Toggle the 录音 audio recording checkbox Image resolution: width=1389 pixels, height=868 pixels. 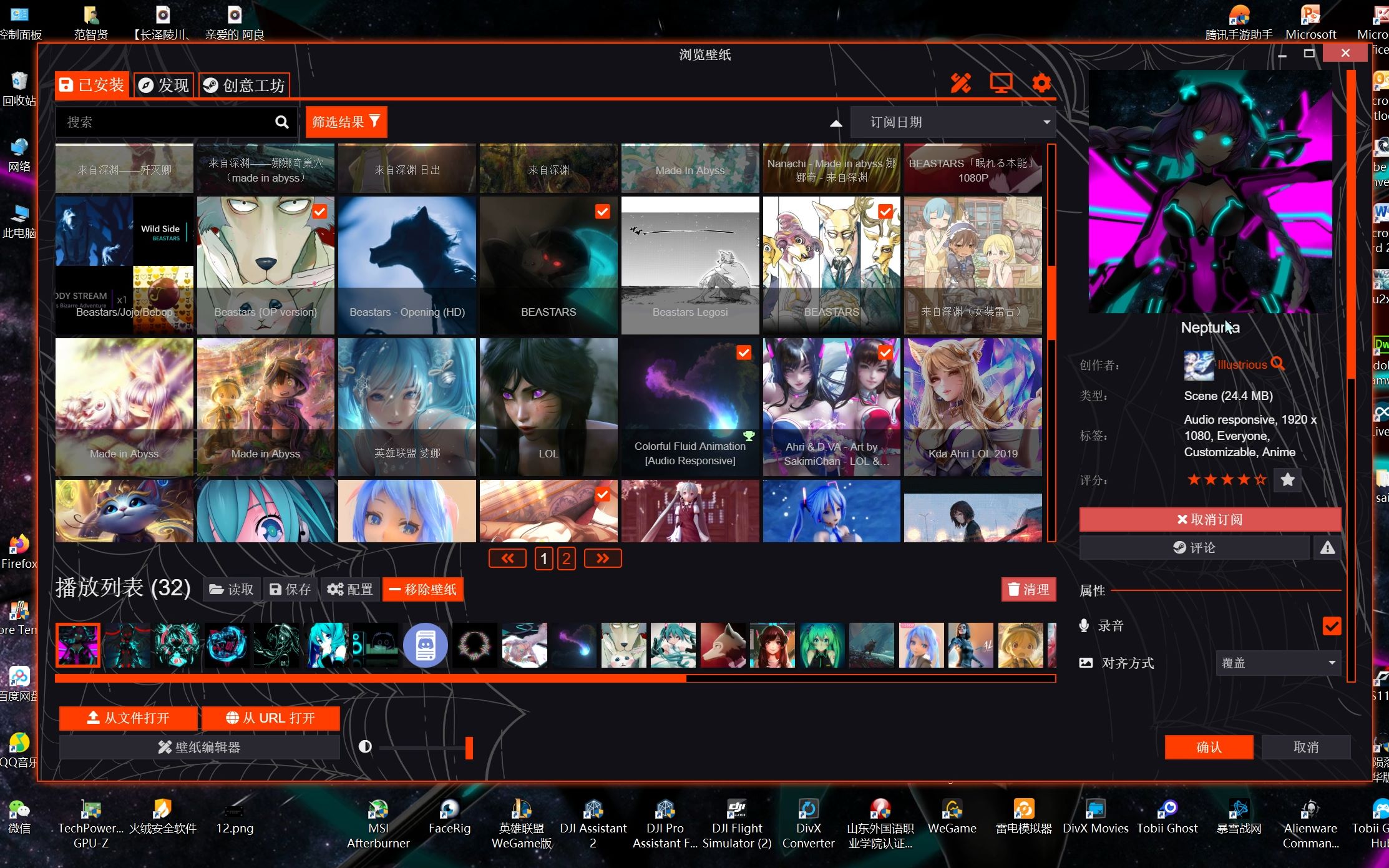pos(1332,626)
